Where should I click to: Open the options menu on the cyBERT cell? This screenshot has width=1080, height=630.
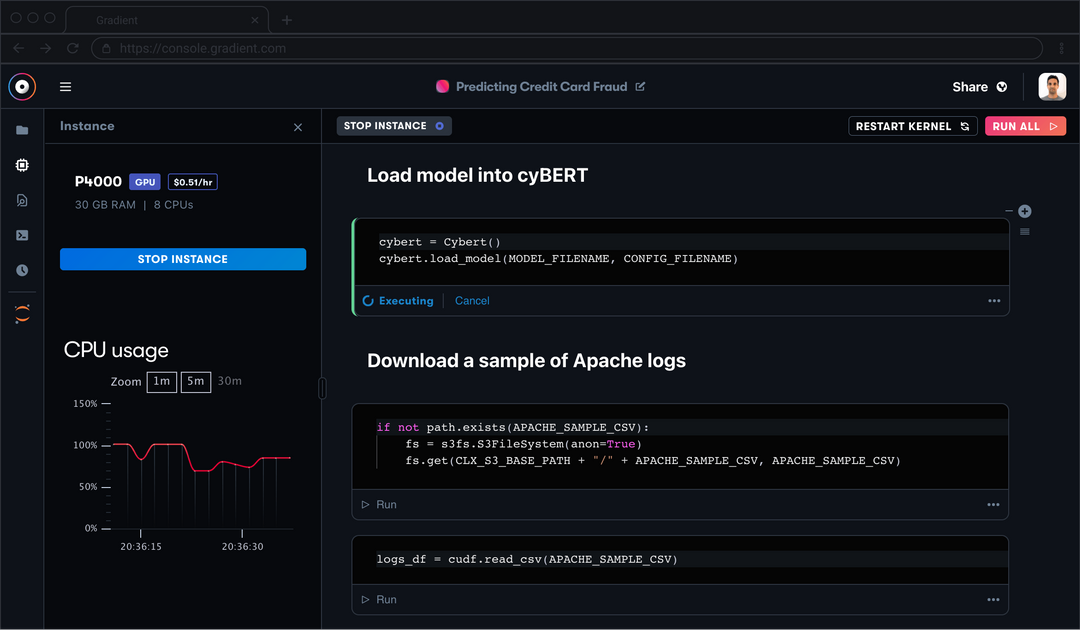click(x=993, y=300)
